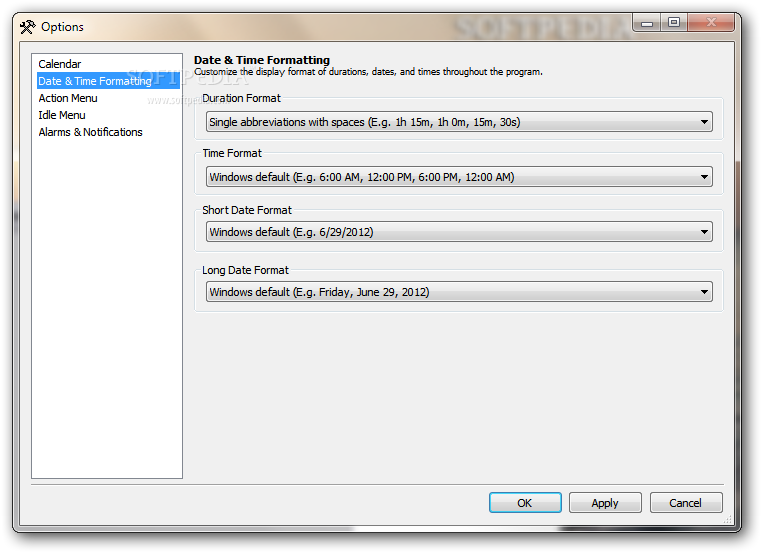The image size is (762, 553).
Task: Open the Idle Menu settings
Action: pos(62,115)
